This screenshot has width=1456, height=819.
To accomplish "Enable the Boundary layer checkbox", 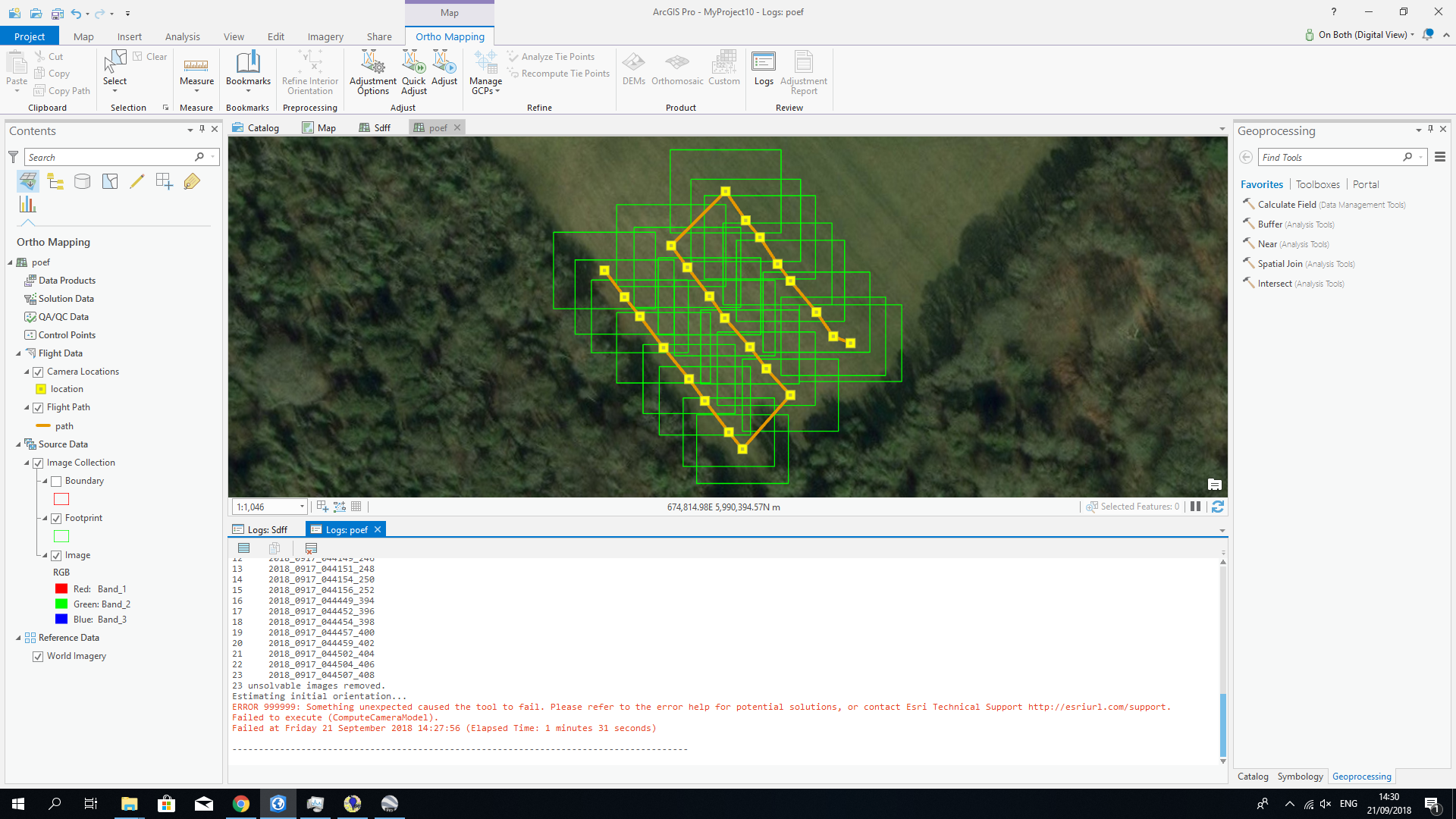I will click(56, 481).
